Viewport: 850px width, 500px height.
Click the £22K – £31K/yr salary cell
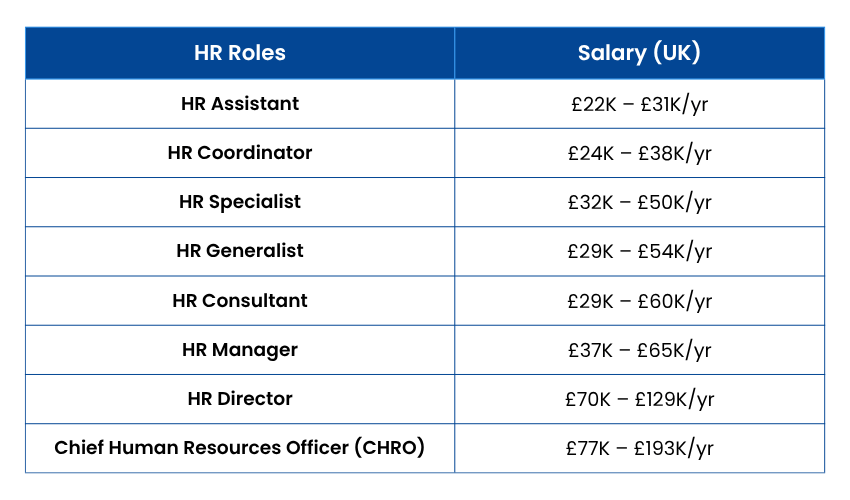pos(639,104)
